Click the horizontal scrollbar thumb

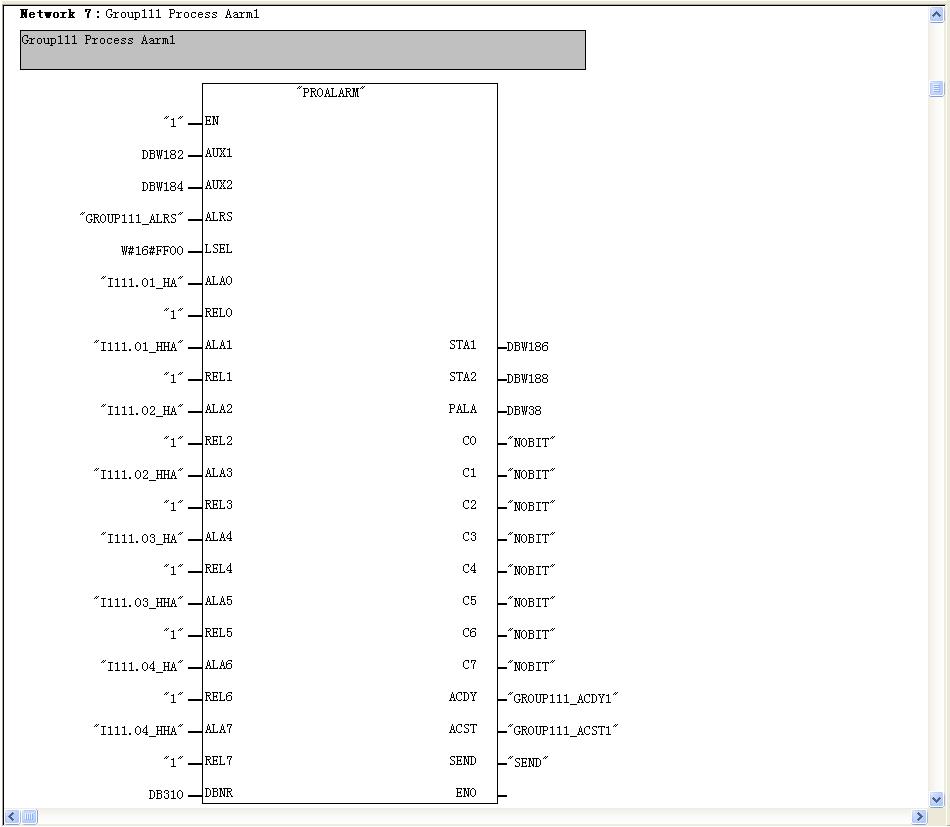(29, 817)
